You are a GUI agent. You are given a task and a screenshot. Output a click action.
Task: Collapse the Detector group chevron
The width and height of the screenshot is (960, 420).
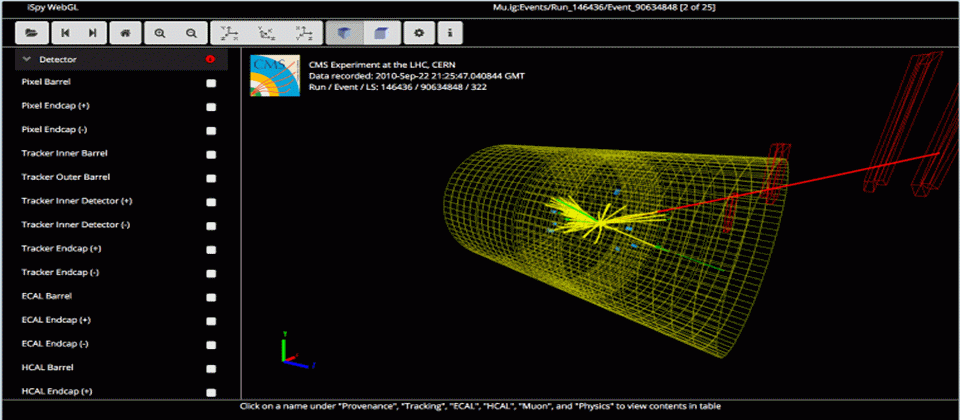tap(26, 59)
